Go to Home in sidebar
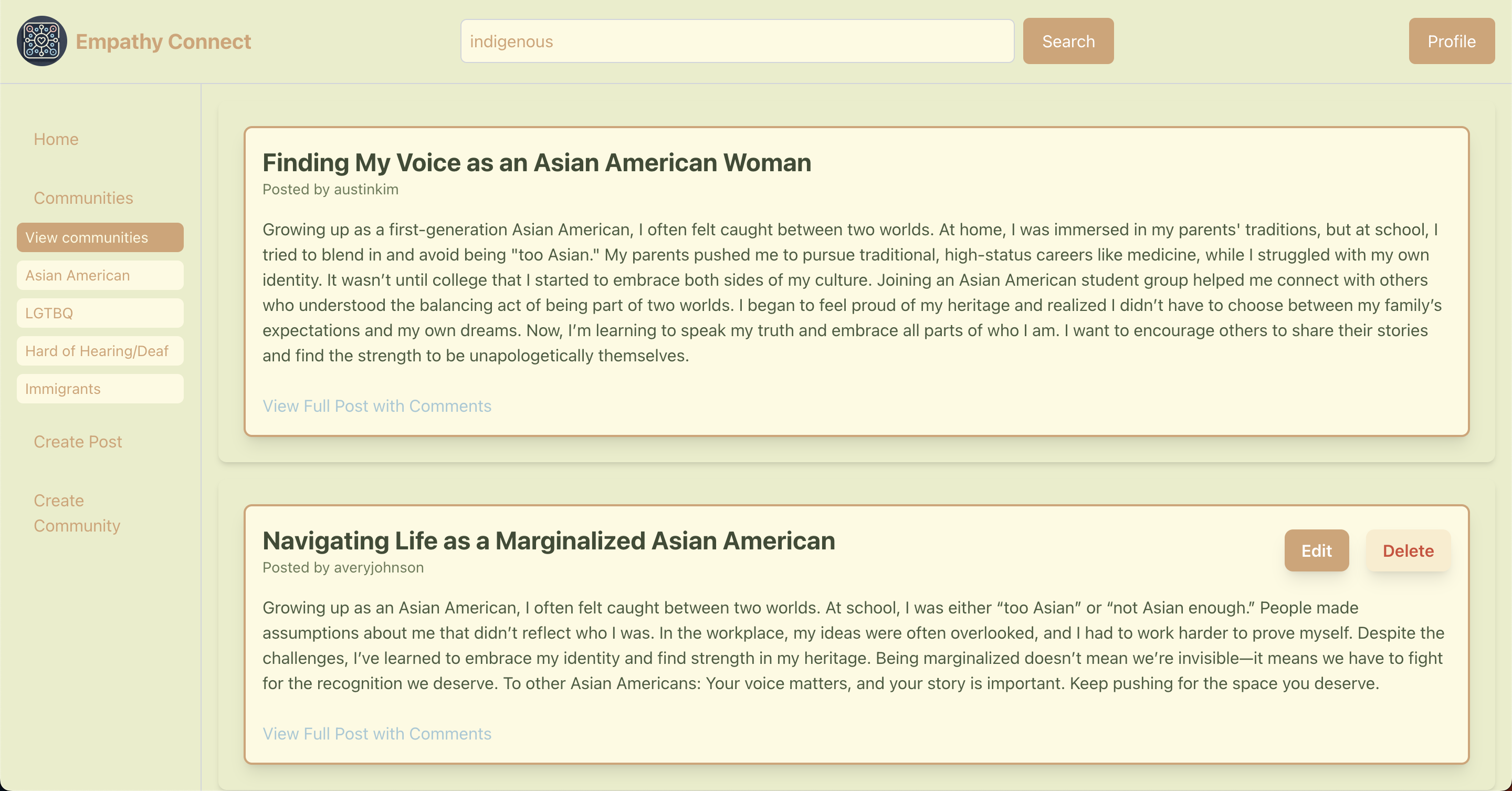This screenshot has width=1512, height=791. (56, 139)
